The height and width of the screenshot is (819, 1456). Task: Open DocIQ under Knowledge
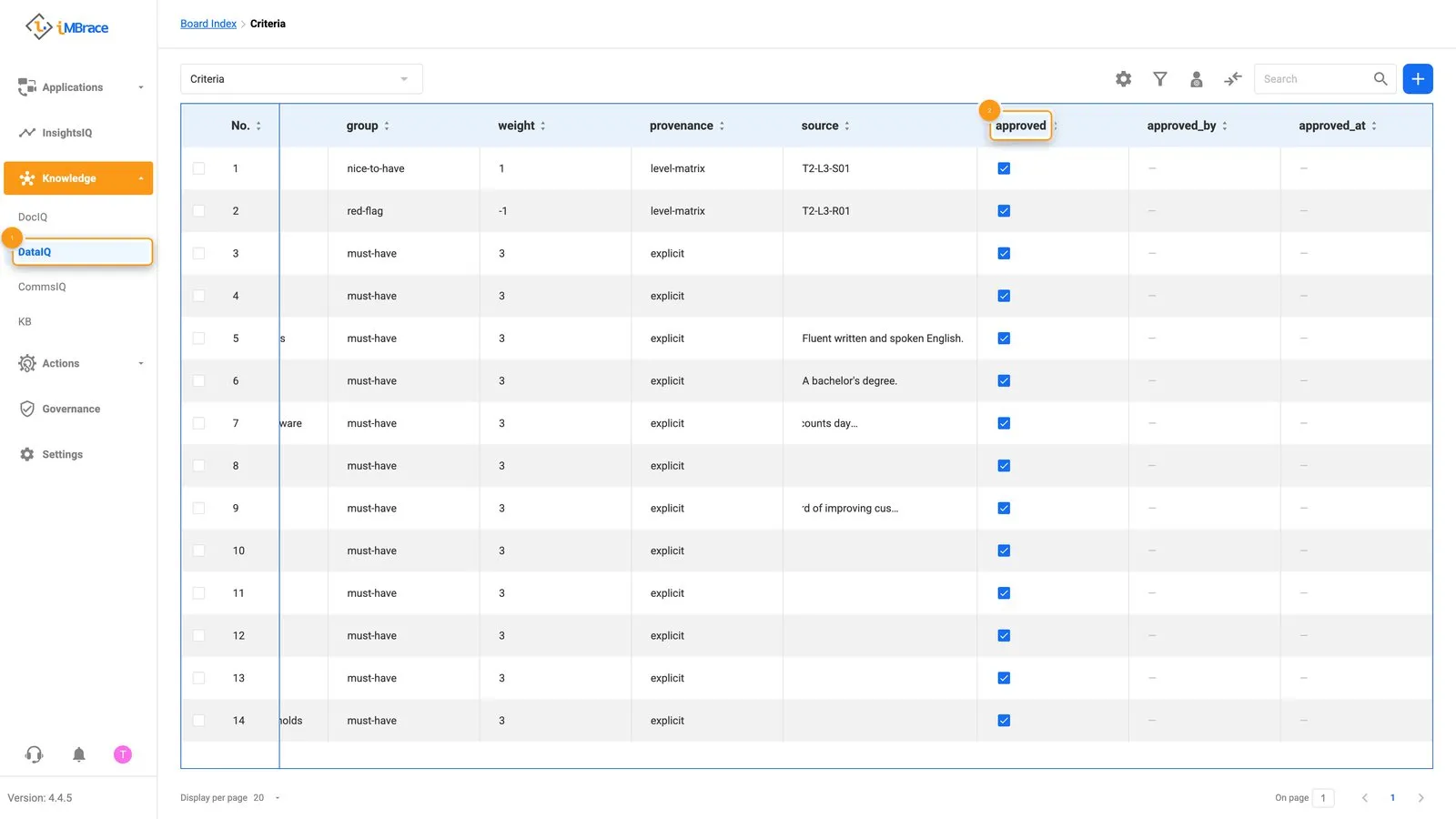tap(33, 217)
